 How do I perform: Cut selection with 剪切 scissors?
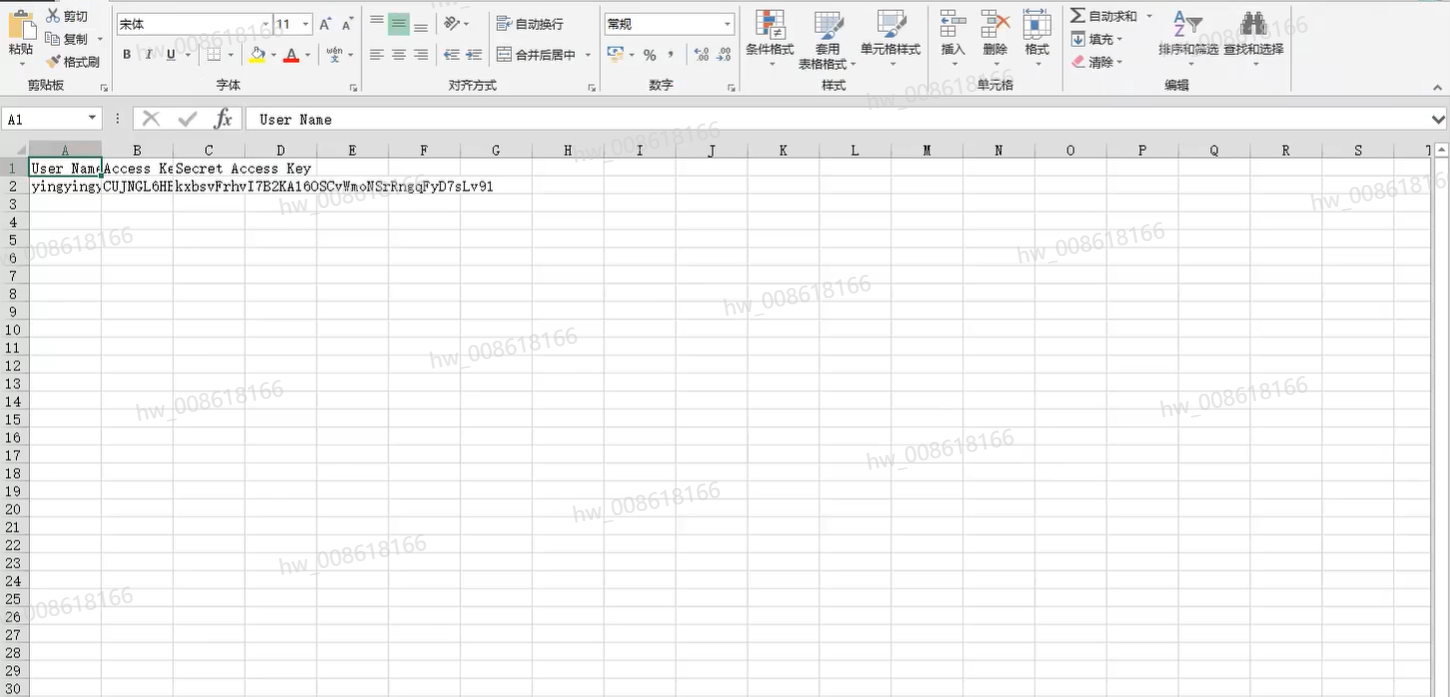[x=68, y=16]
